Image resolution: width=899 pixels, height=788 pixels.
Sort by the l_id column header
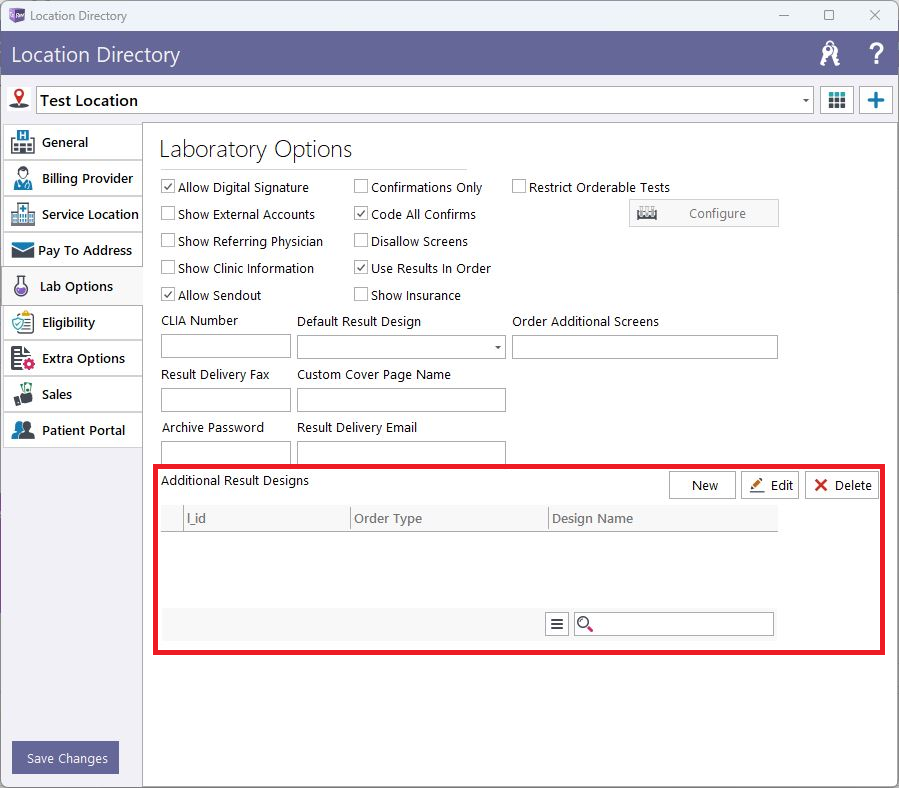267,518
